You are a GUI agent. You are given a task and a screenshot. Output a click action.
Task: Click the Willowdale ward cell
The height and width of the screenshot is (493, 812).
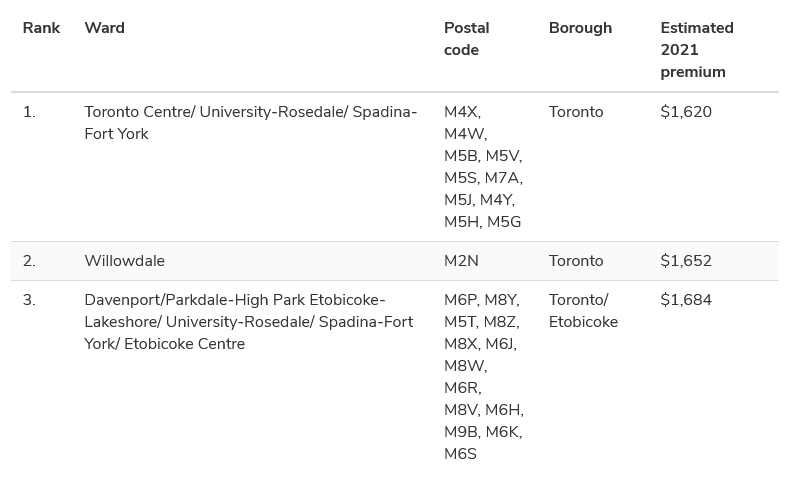tap(124, 261)
